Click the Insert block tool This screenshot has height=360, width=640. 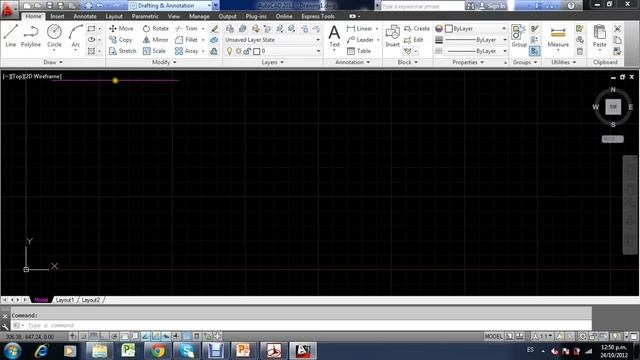click(x=392, y=36)
